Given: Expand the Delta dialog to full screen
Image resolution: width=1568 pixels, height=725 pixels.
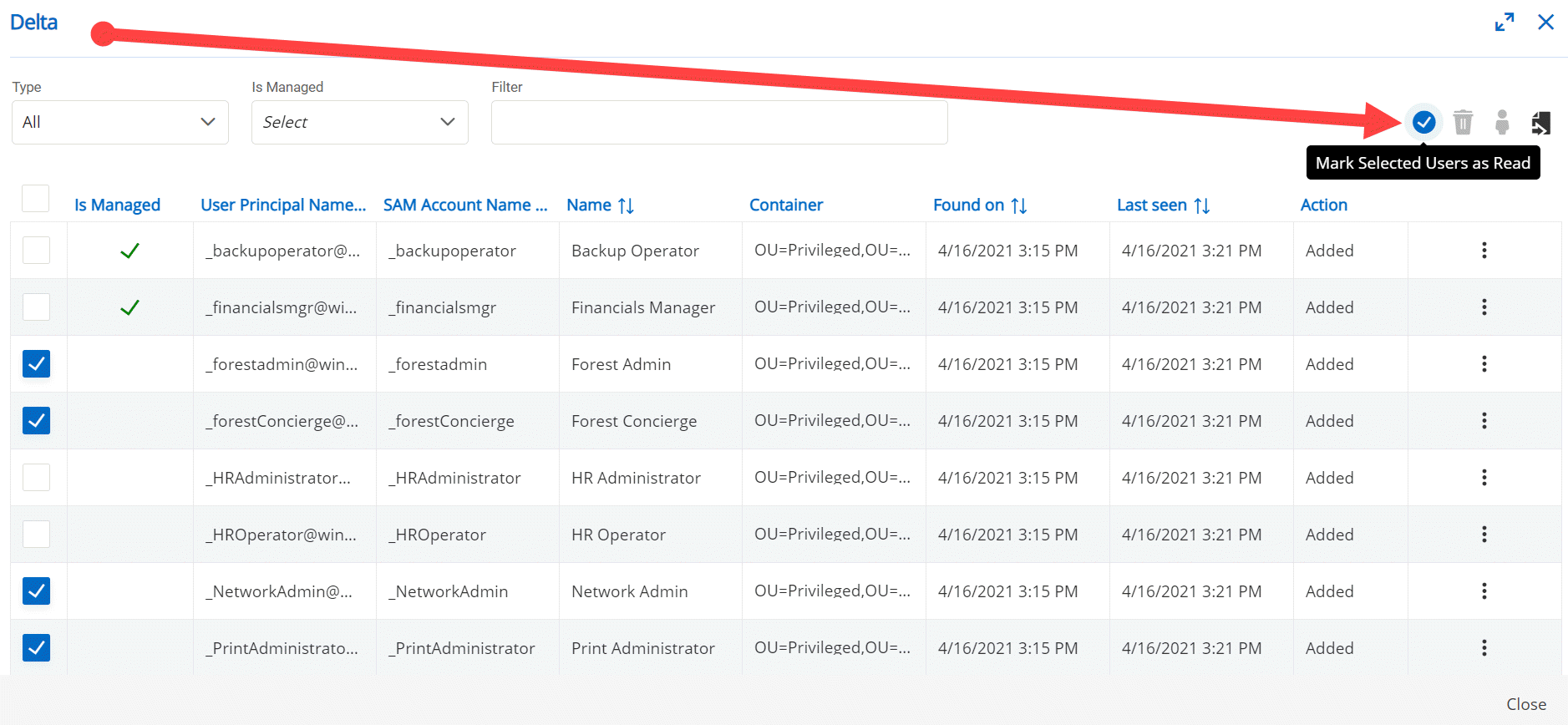Looking at the screenshot, I should (1505, 23).
